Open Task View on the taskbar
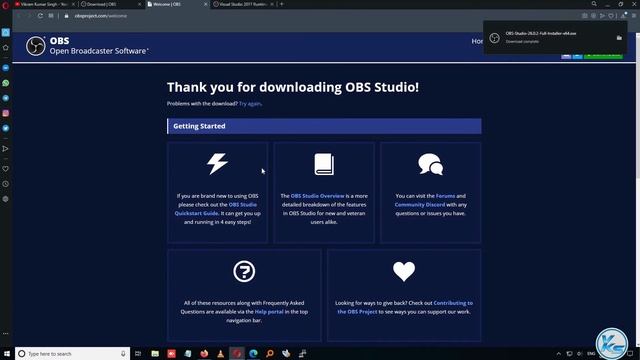Viewport: 640px width, 360px height. 138,353
